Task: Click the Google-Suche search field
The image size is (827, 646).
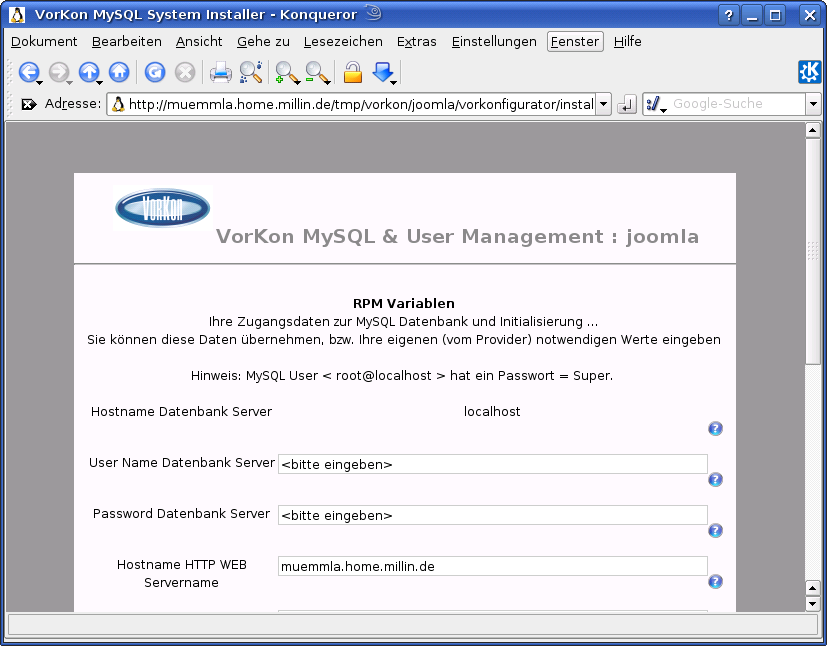Action: (x=737, y=104)
